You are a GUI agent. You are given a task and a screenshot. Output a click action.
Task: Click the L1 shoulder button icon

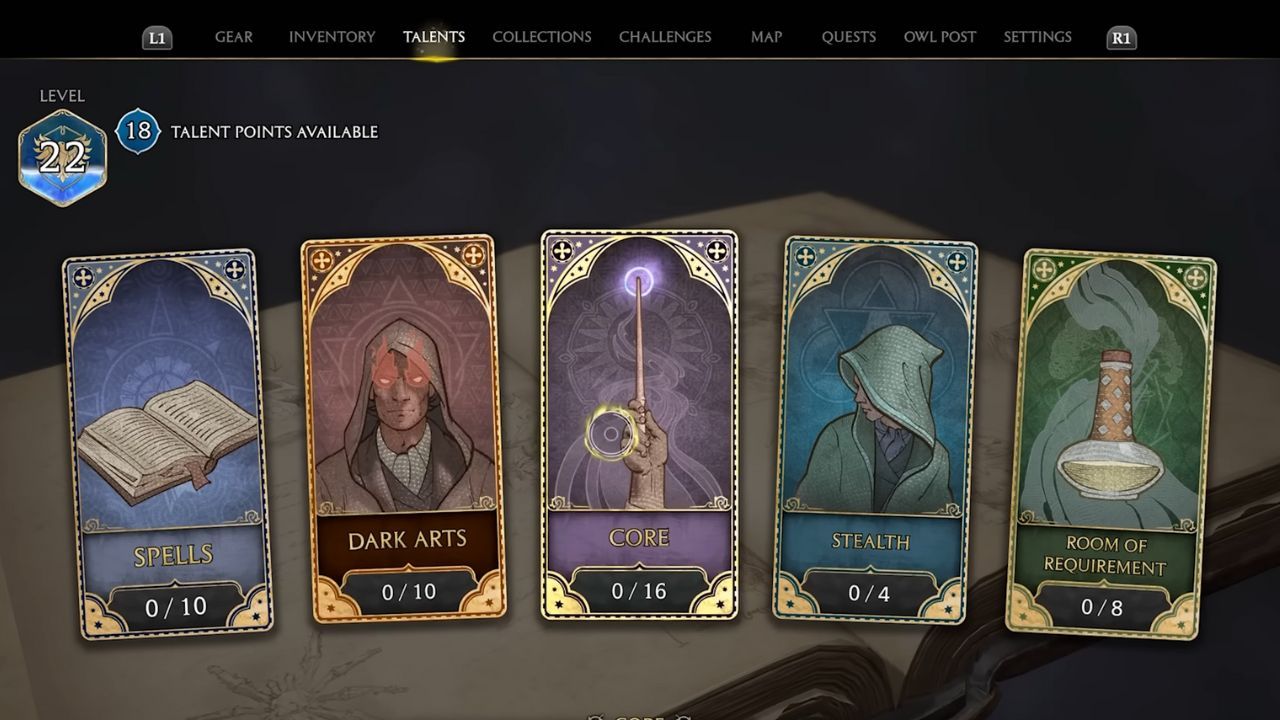click(x=157, y=38)
